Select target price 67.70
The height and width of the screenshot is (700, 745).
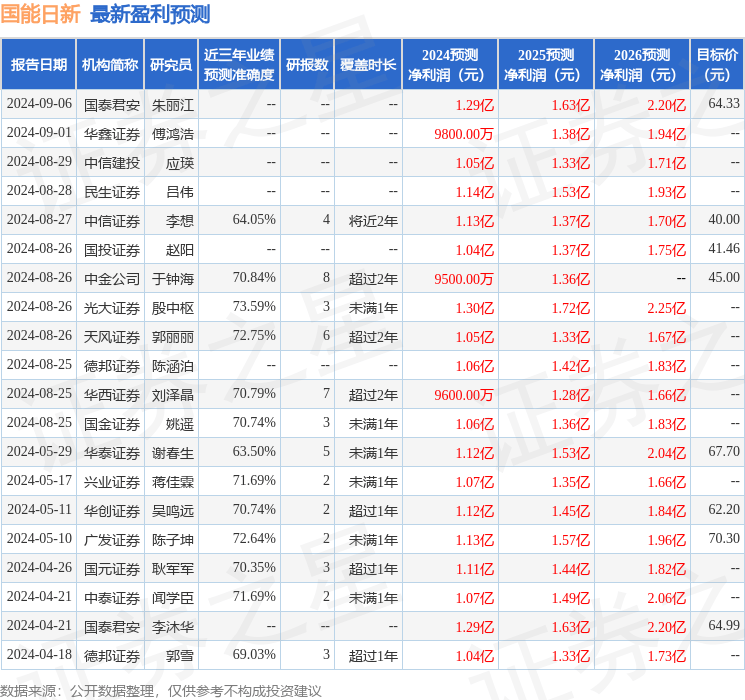(724, 451)
